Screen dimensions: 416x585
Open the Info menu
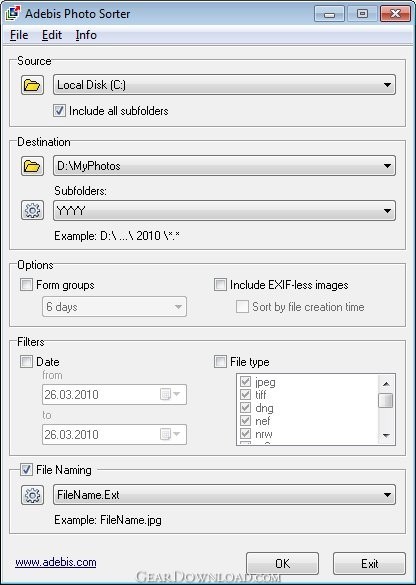pos(86,35)
